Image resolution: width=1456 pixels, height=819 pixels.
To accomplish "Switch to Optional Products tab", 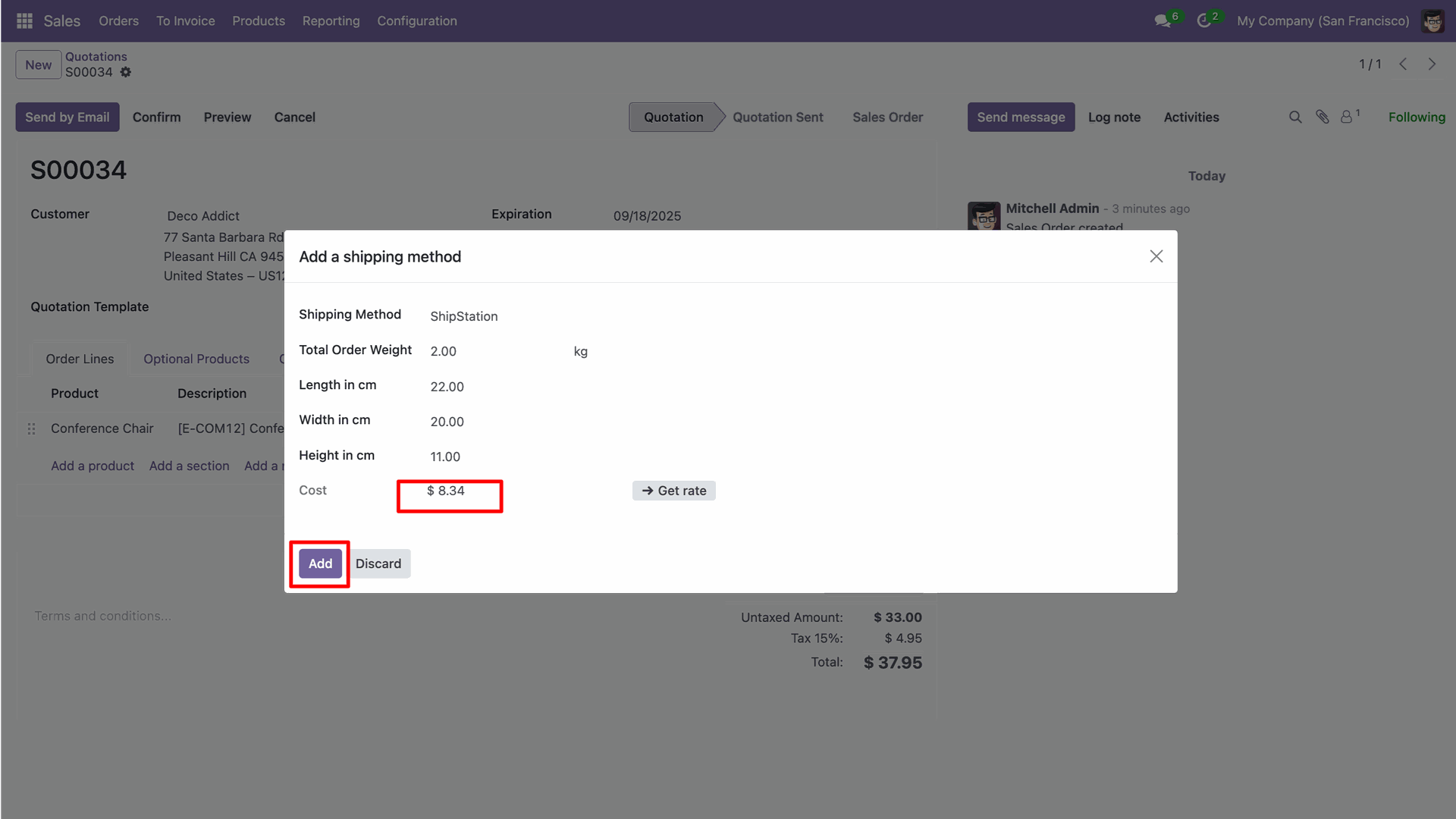I will 196,359.
